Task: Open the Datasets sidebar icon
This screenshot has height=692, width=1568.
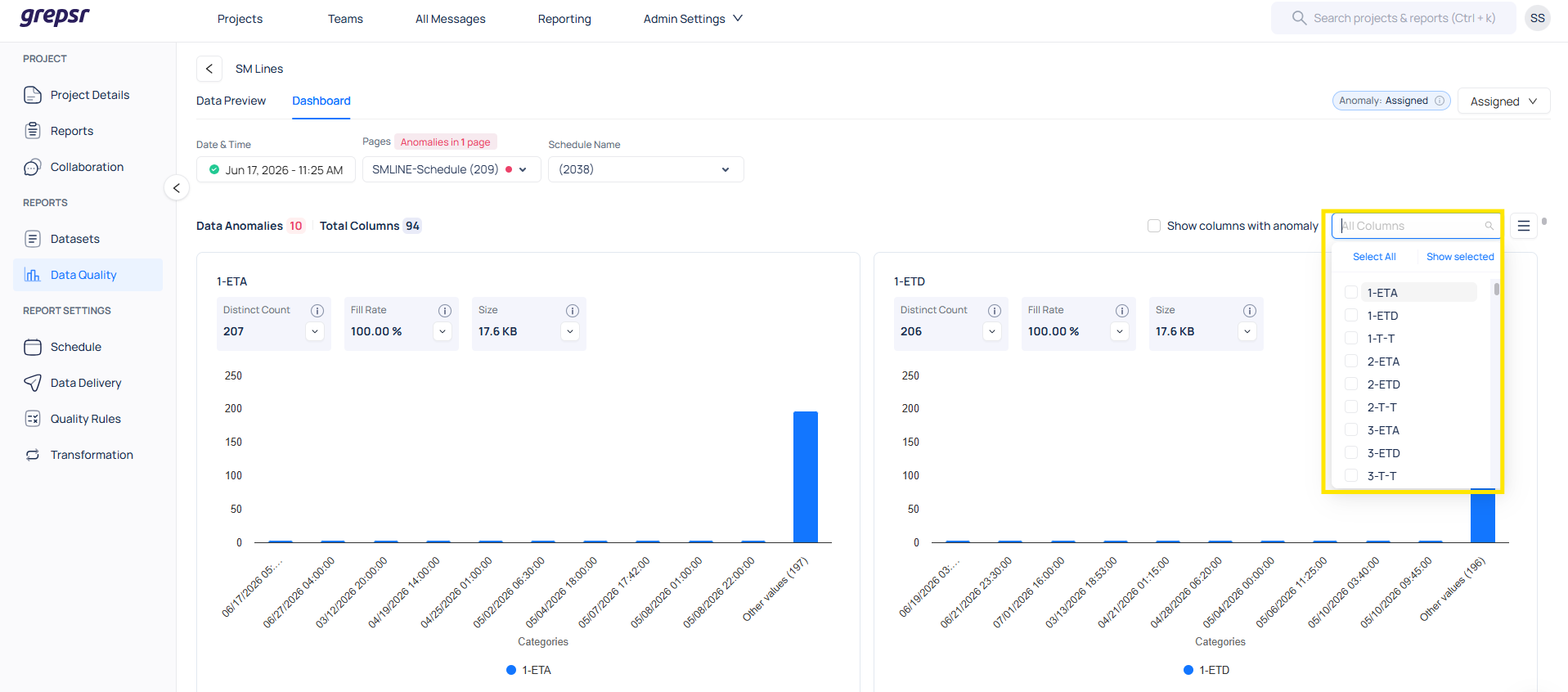Action: tap(33, 239)
